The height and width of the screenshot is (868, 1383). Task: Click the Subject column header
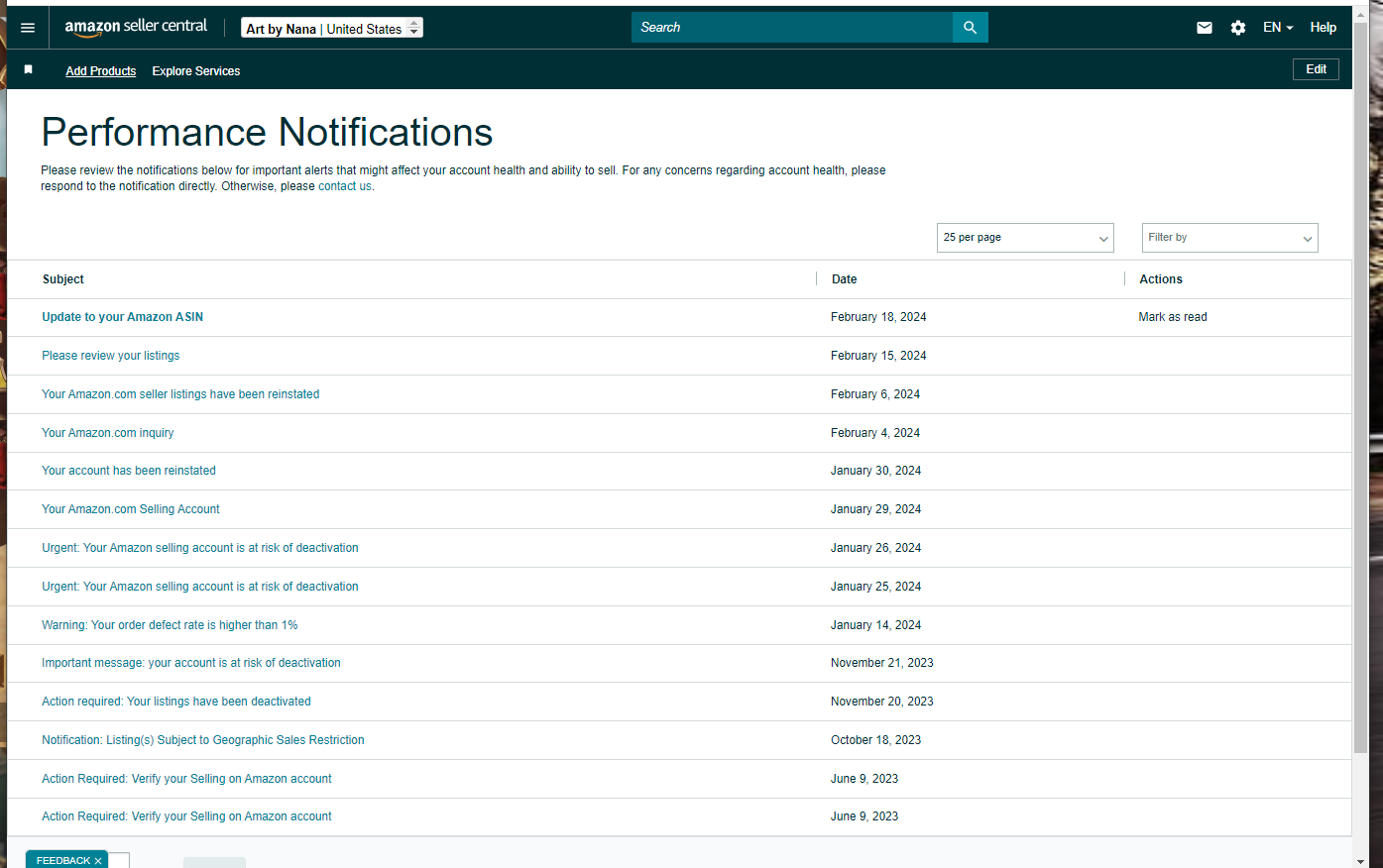point(63,279)
